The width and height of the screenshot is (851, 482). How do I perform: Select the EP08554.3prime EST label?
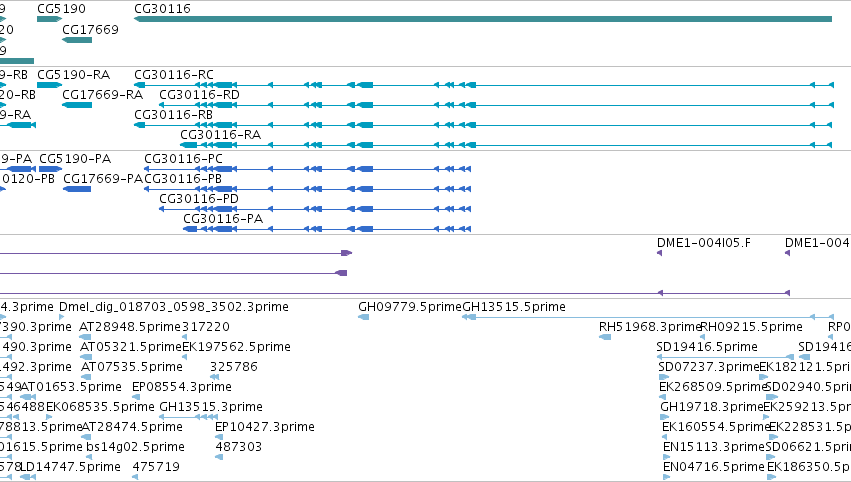click(x=182, y=387)
